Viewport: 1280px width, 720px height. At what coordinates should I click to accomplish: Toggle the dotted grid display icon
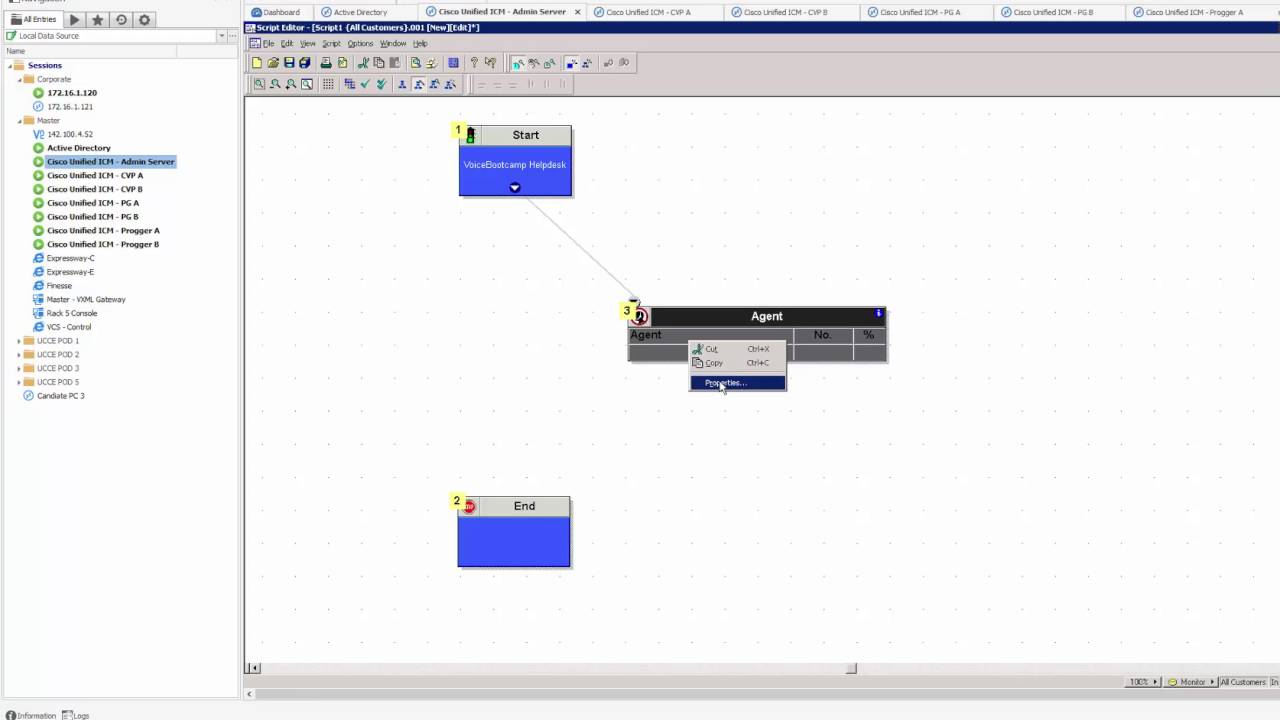pyautogui.click(x=328, y=84)
